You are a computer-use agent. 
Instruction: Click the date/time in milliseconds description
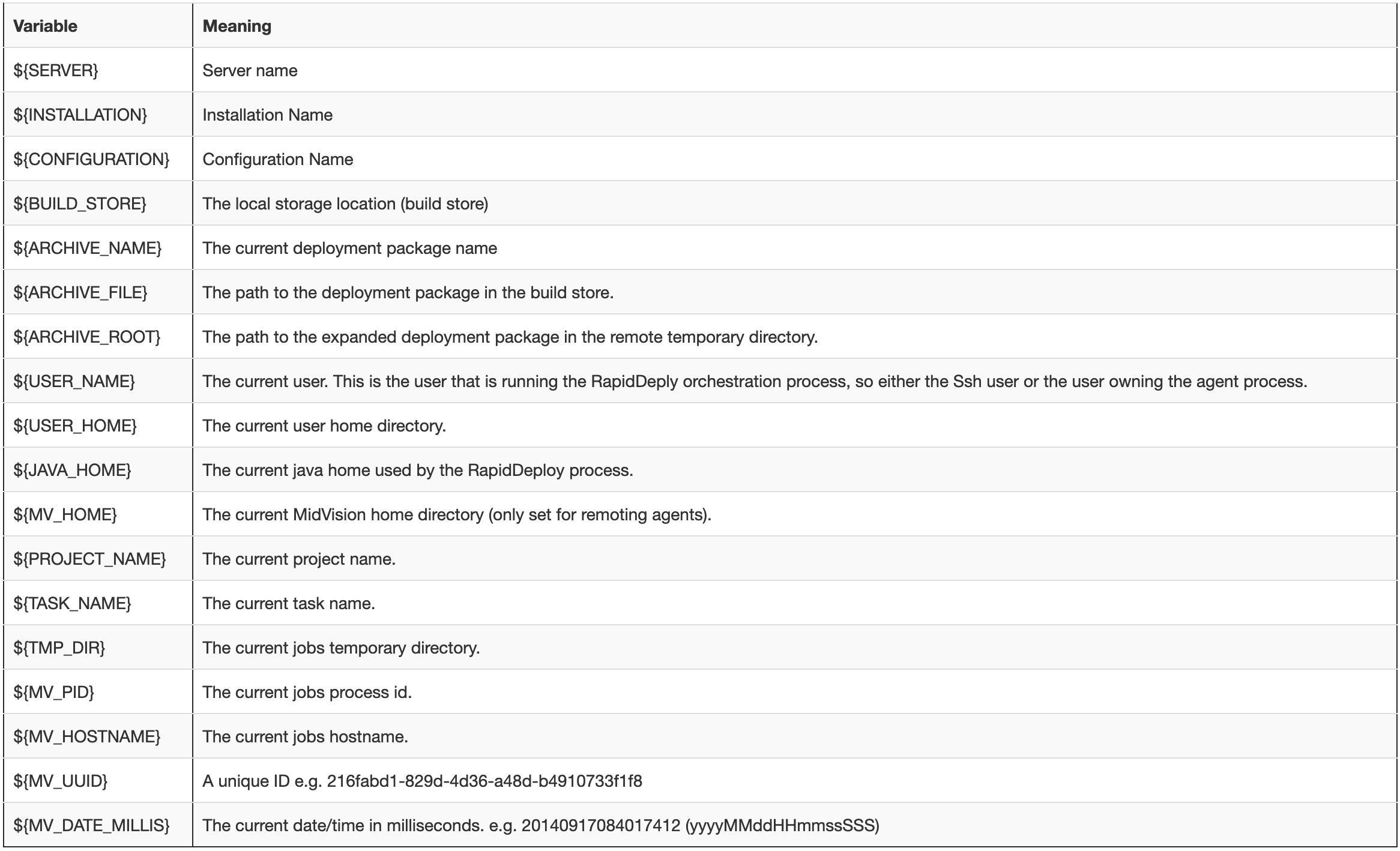[540, 825]
